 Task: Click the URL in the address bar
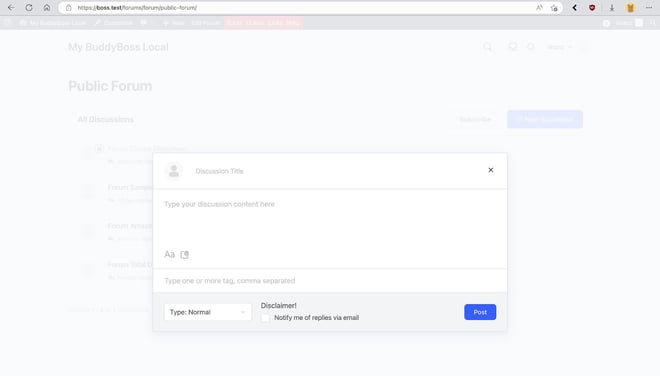point(137,8)
